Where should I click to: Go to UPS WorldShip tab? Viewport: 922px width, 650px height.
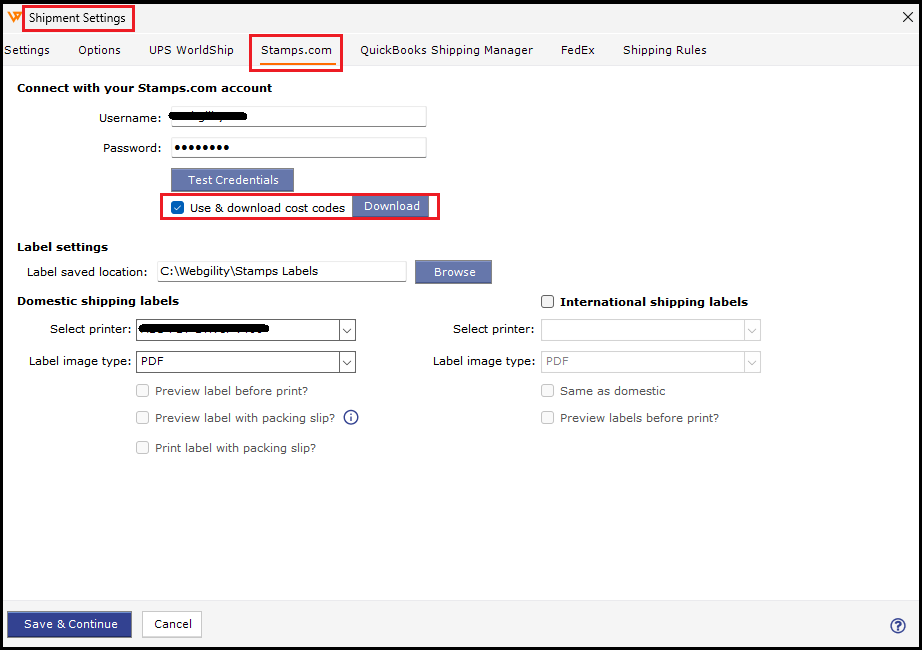(191, 50)
